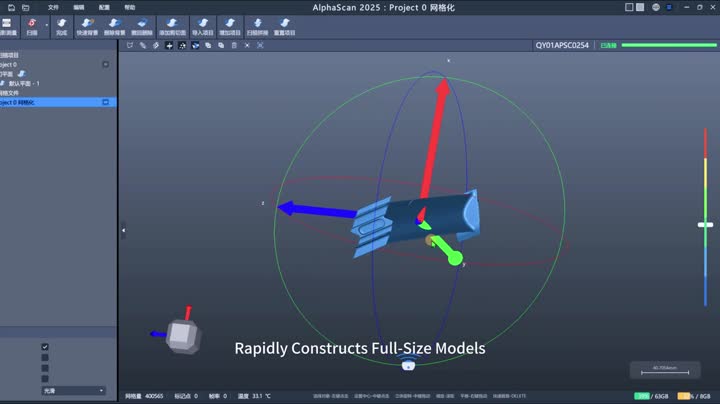Open the 编辑 menu
Viewport: 720px width, 404px height.
[x=79, y=7]
